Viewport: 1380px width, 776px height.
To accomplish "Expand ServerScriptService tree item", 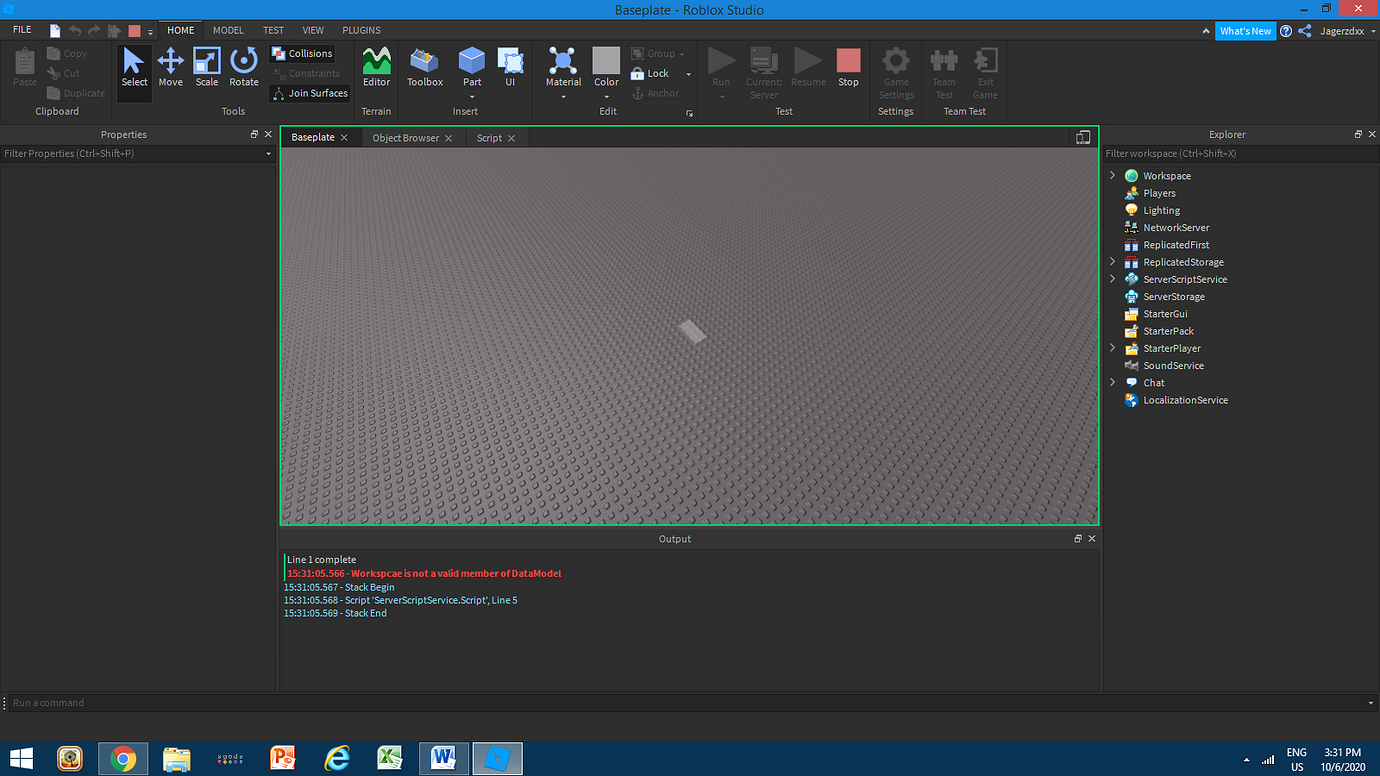I will pos(1112,279).
